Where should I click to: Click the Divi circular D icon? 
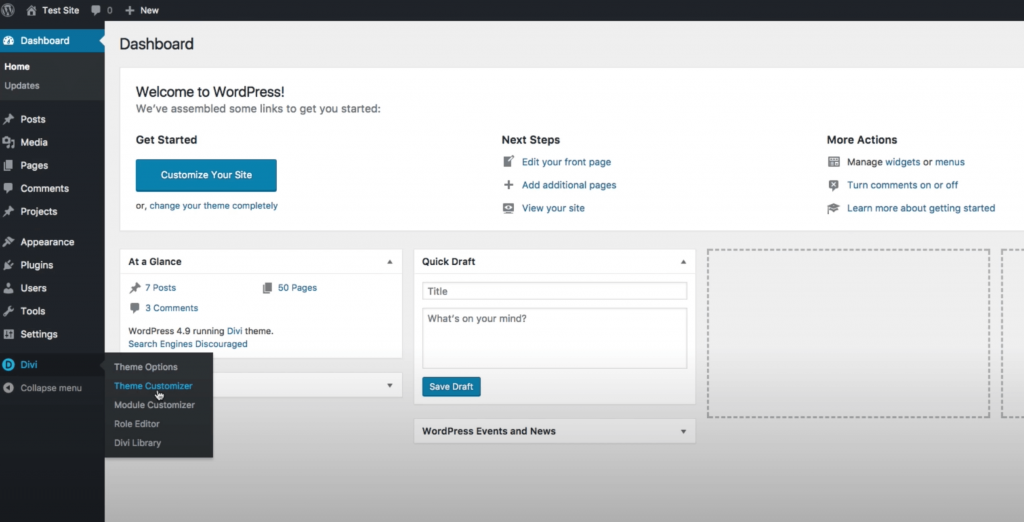(x=8, y=365)
